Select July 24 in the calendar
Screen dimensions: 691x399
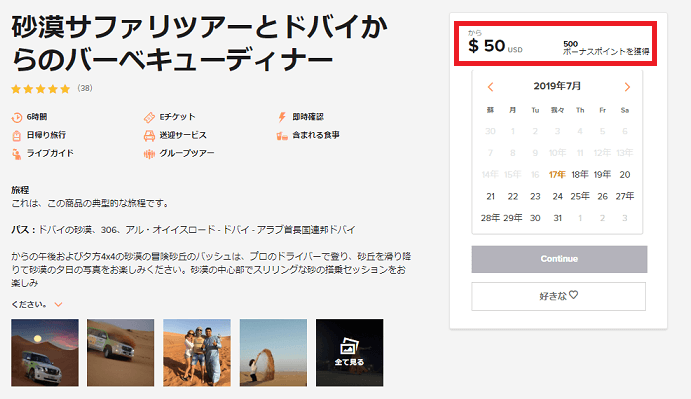click(x=557, y=196)
